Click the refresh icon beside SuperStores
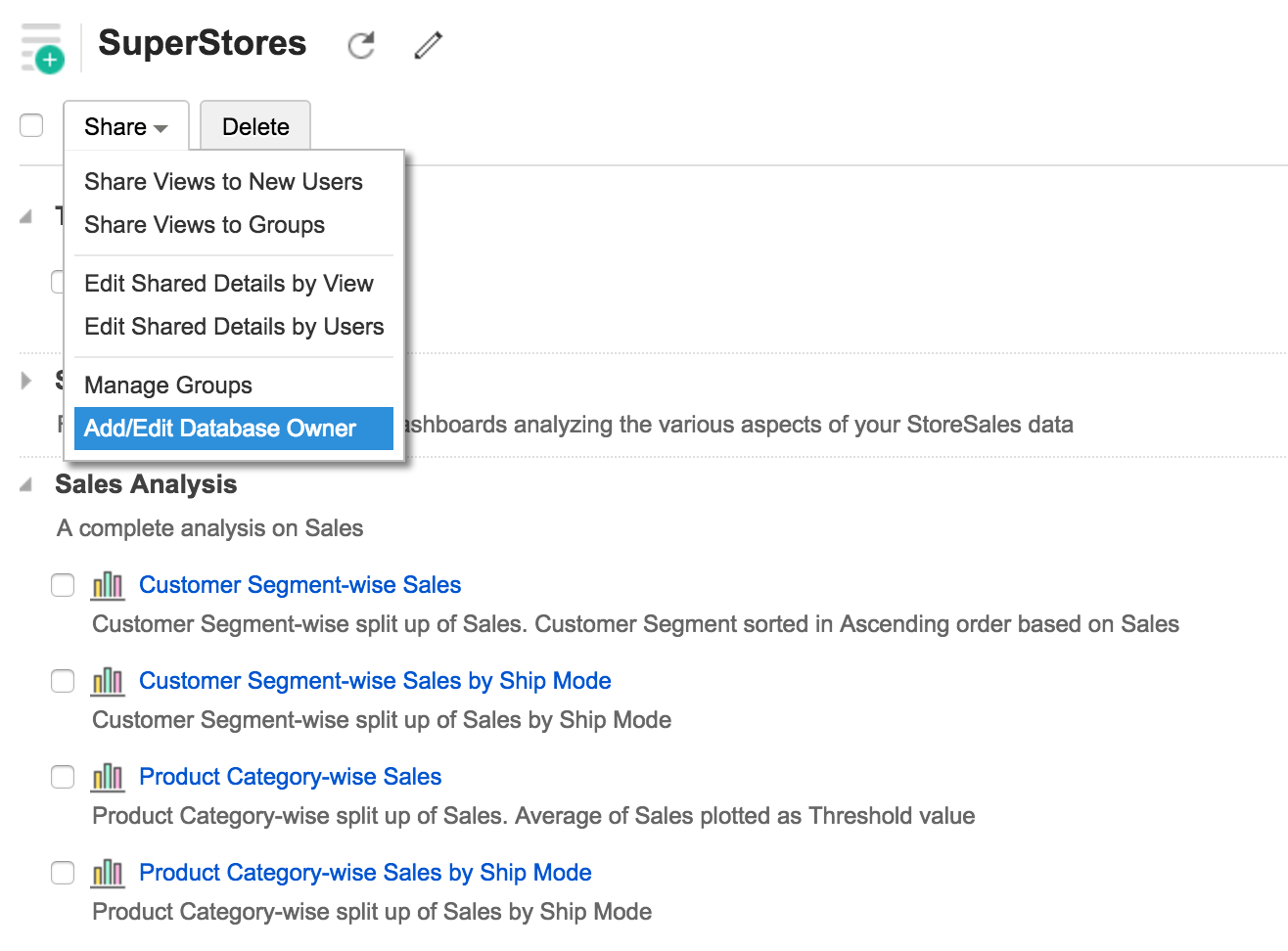Image resolution: width=1288 pixels, height=951 pixels. pyautogui.click(x=361, y=45)
